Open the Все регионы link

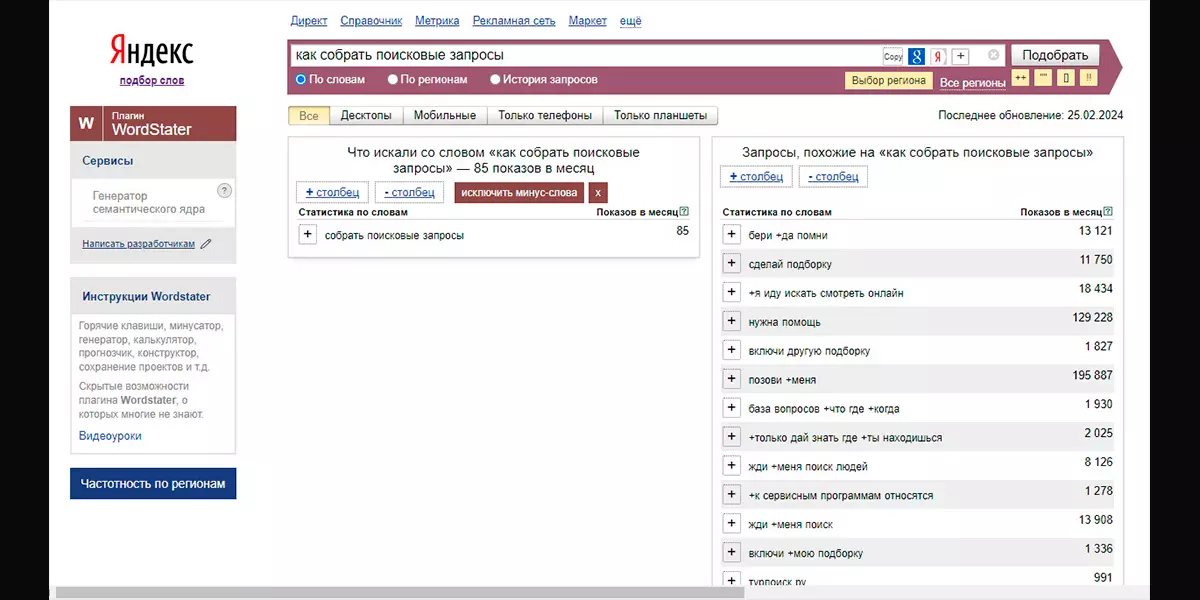(973, 83)
